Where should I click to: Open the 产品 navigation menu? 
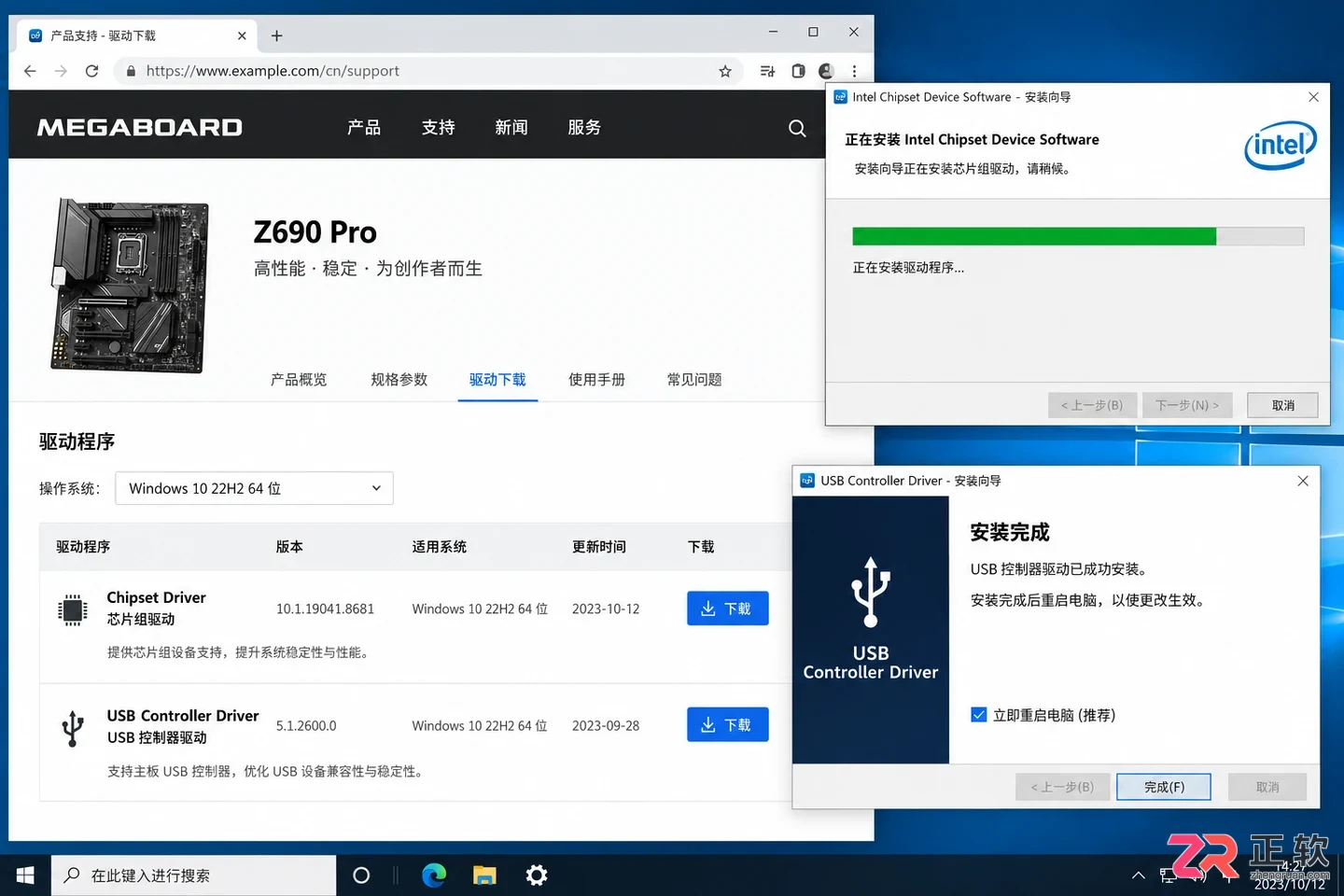(x=364, y=127)
